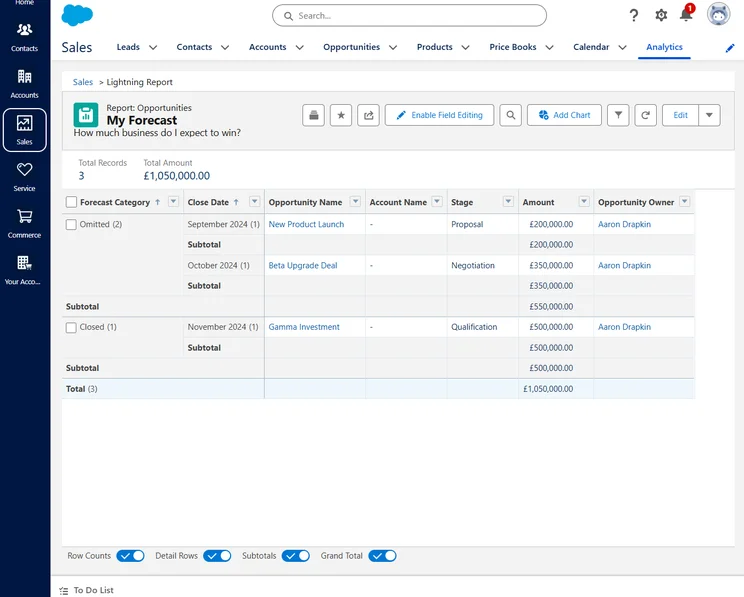The image size is (744, 597).
Task: Open Opportunity Owner column menu
Action: 685,201
